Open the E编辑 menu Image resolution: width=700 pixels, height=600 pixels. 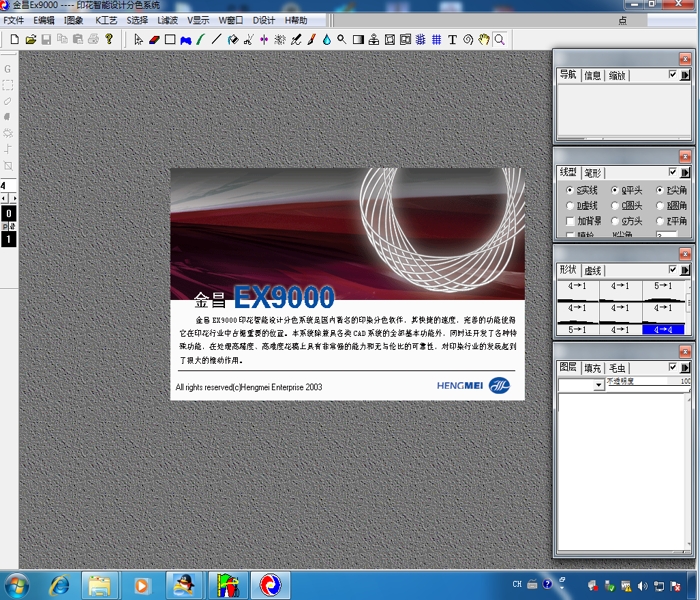44,20
